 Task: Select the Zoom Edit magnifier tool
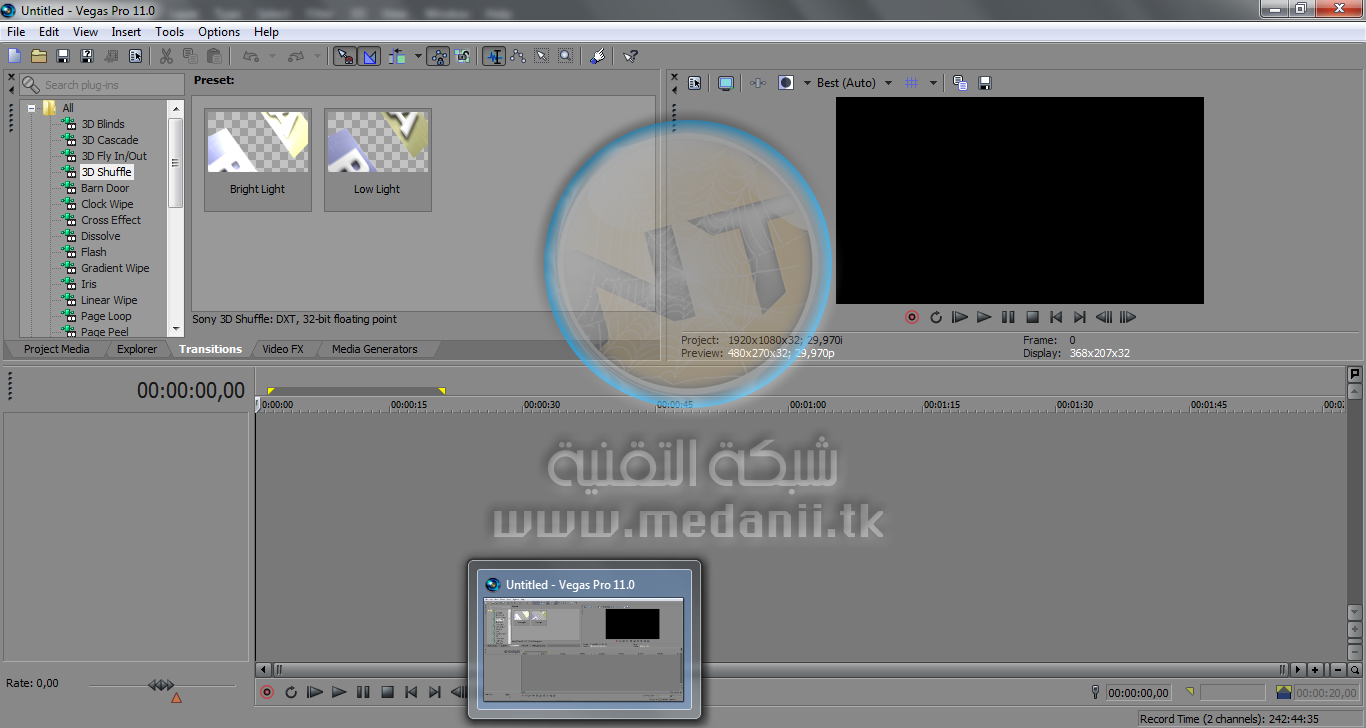pos(566,56)
